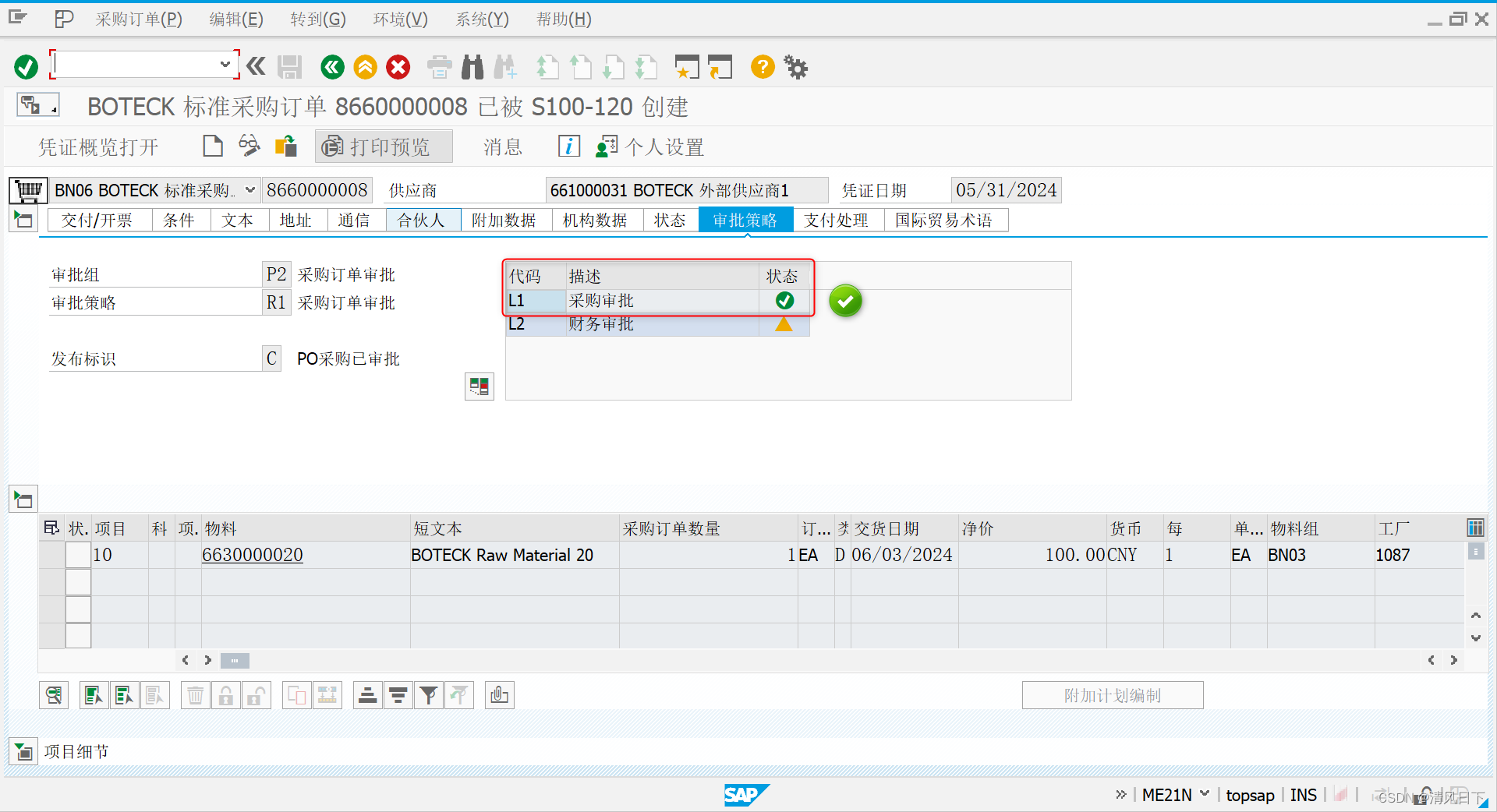
Task: Expand the status bar double-chevron
Action: [x=1121, y=794]
